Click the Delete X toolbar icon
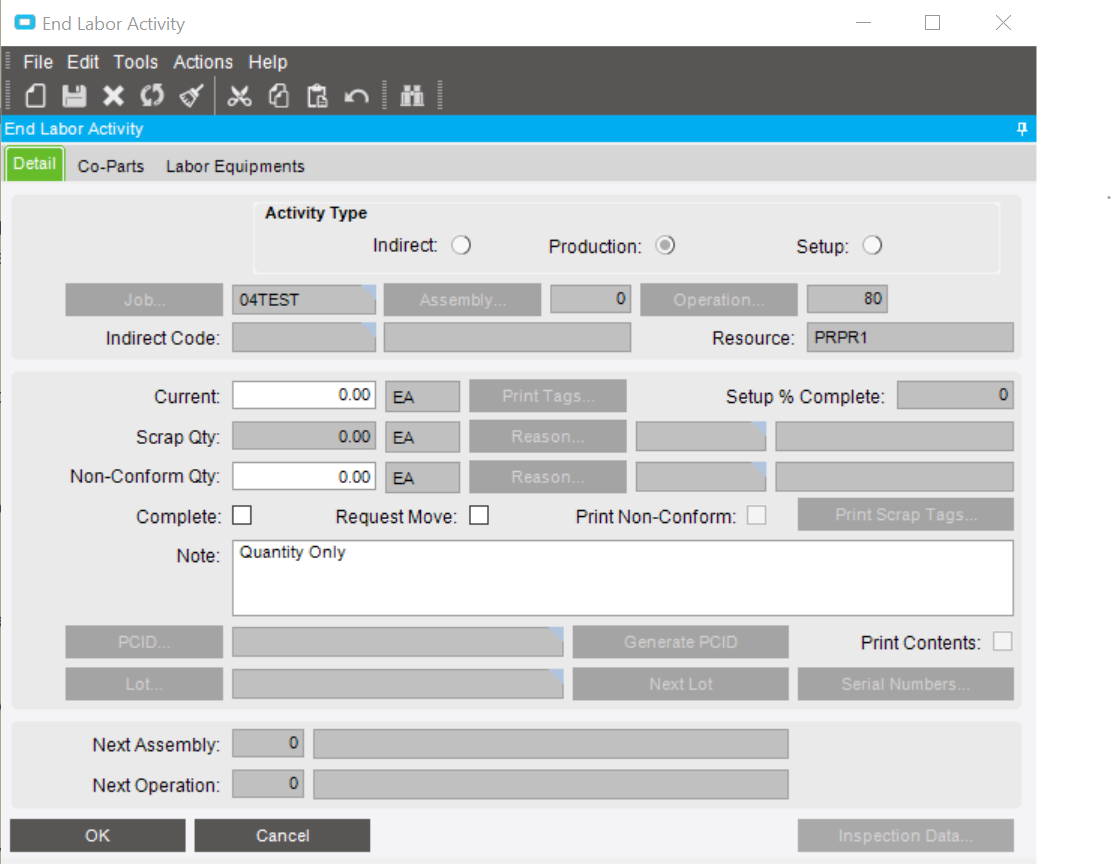The width and height of the screenshot is (1112, 864). pos(113,96)
